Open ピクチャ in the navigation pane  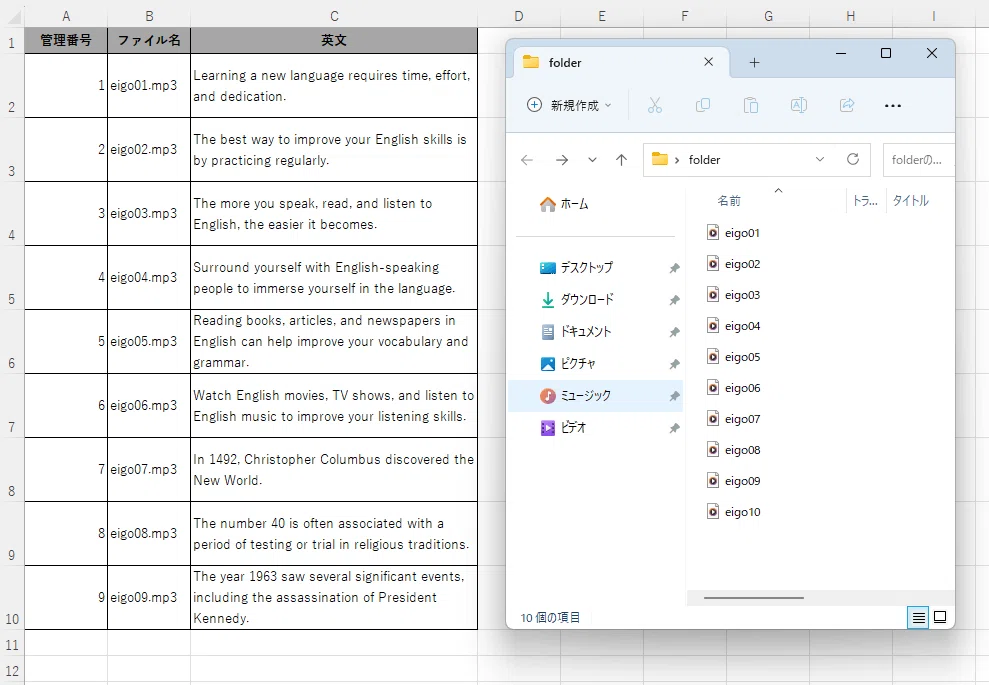tap(568, 364)
